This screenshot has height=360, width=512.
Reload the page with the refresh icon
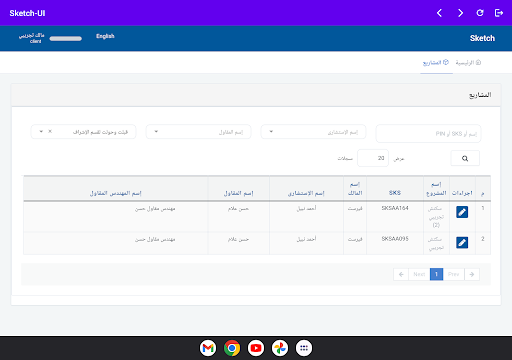coord(480,13)
